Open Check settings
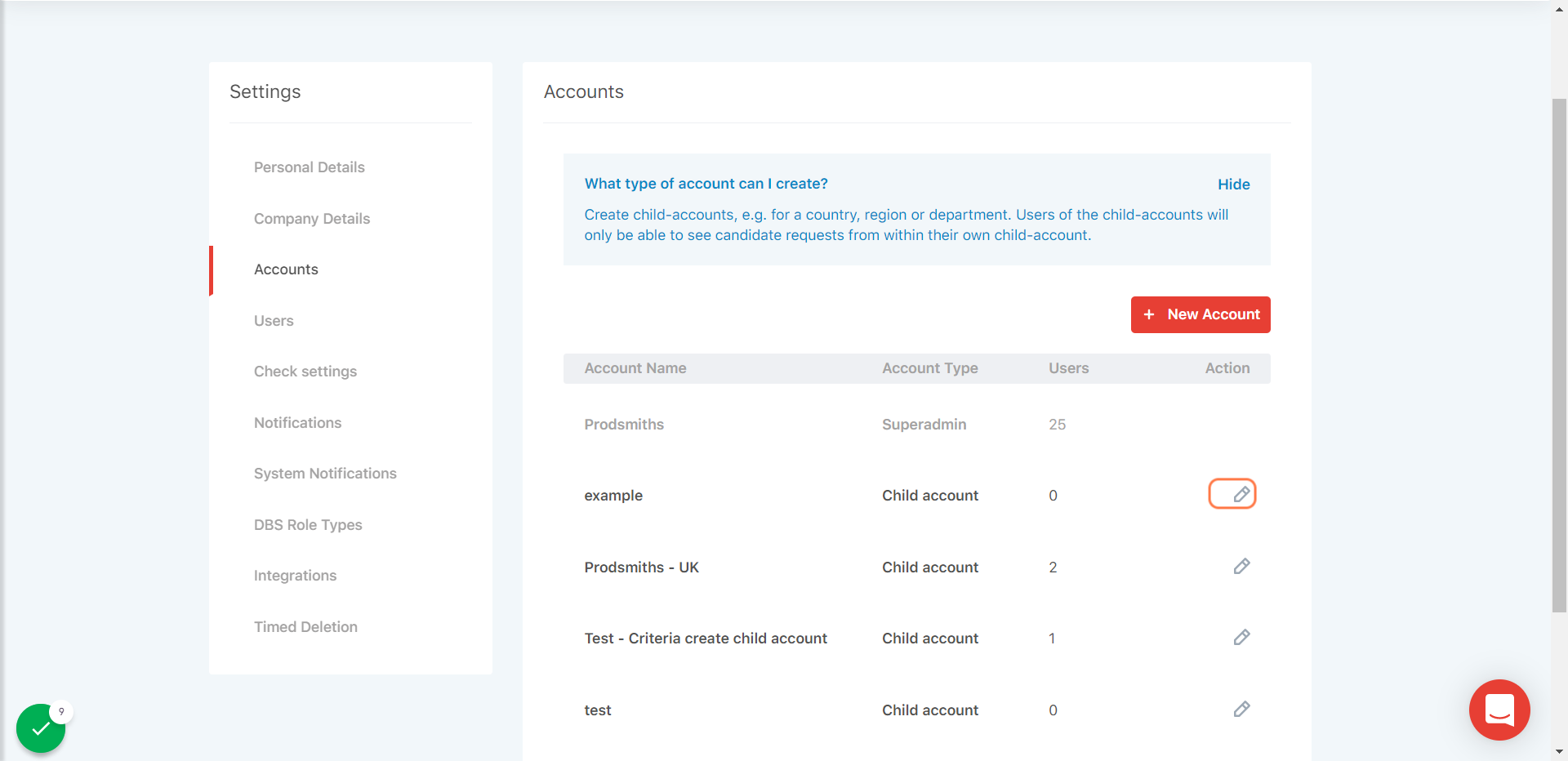Screen dimensions: 1568x761 [305, 372]
